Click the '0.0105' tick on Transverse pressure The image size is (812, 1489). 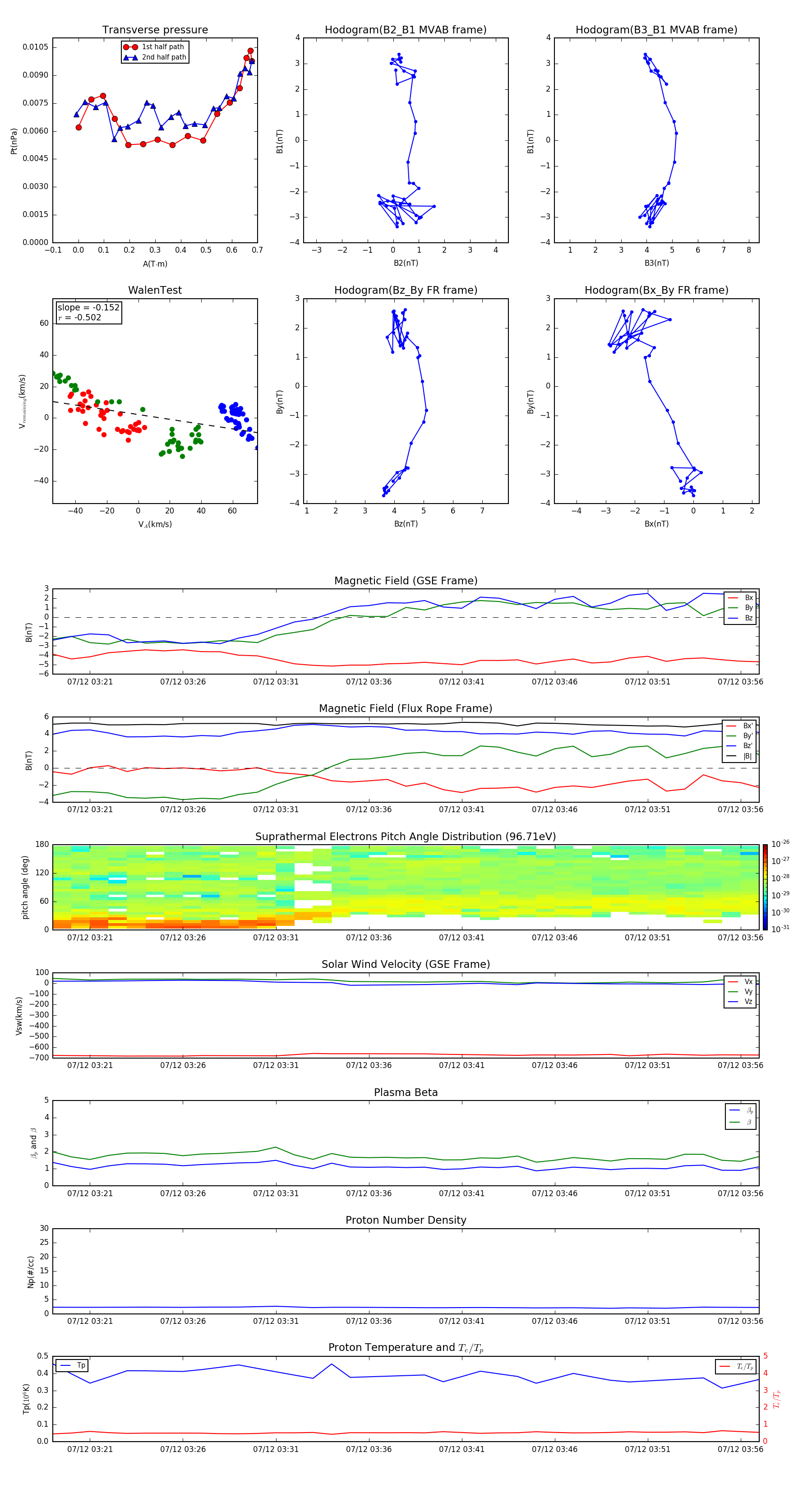pyautogui.click(x=36, y=47)
